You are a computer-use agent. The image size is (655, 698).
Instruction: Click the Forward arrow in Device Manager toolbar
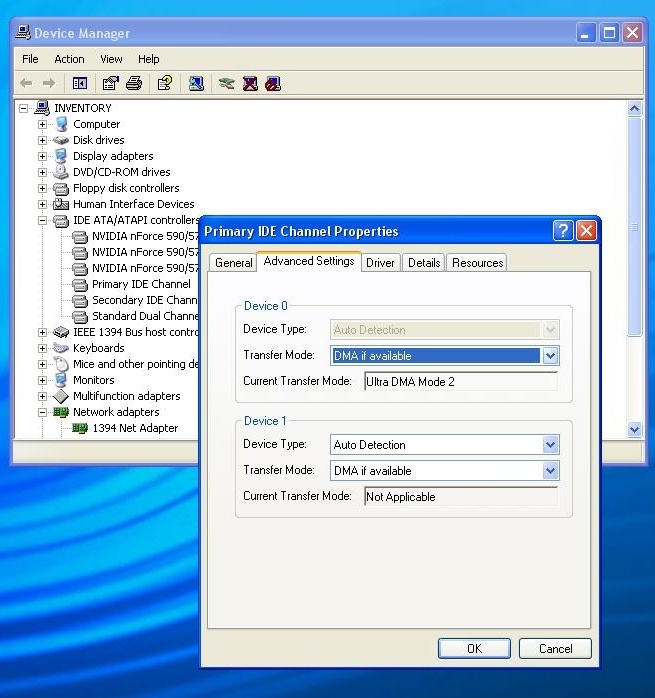pyautogui.click(x=49, y=83)
